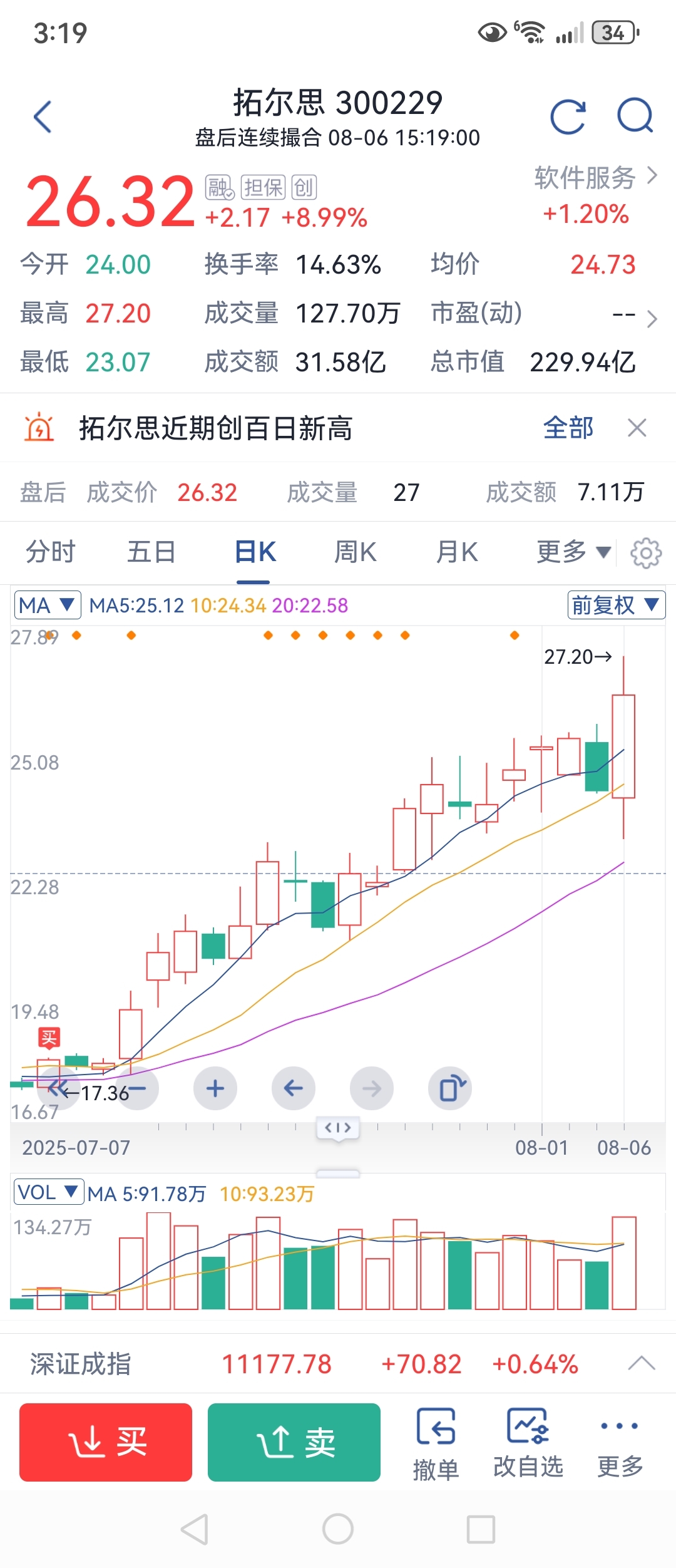The image size is (676, 1568).
Task: Move chart left with arrow button
Action: coord(294,1088)
